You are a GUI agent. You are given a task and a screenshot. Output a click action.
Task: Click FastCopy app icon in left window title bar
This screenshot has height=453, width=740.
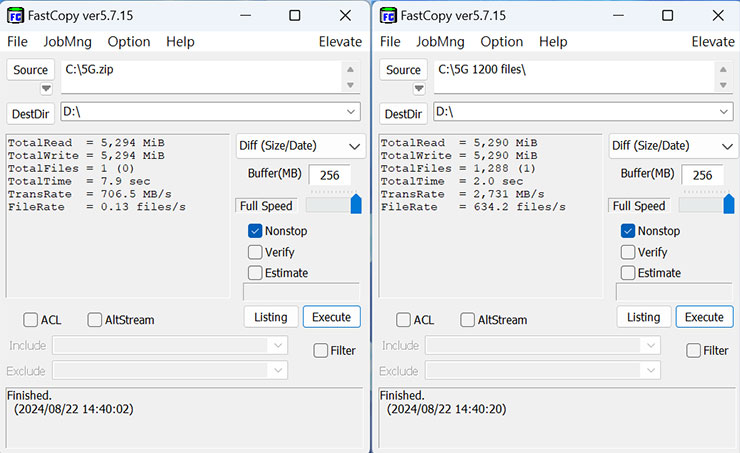point(15,16)
